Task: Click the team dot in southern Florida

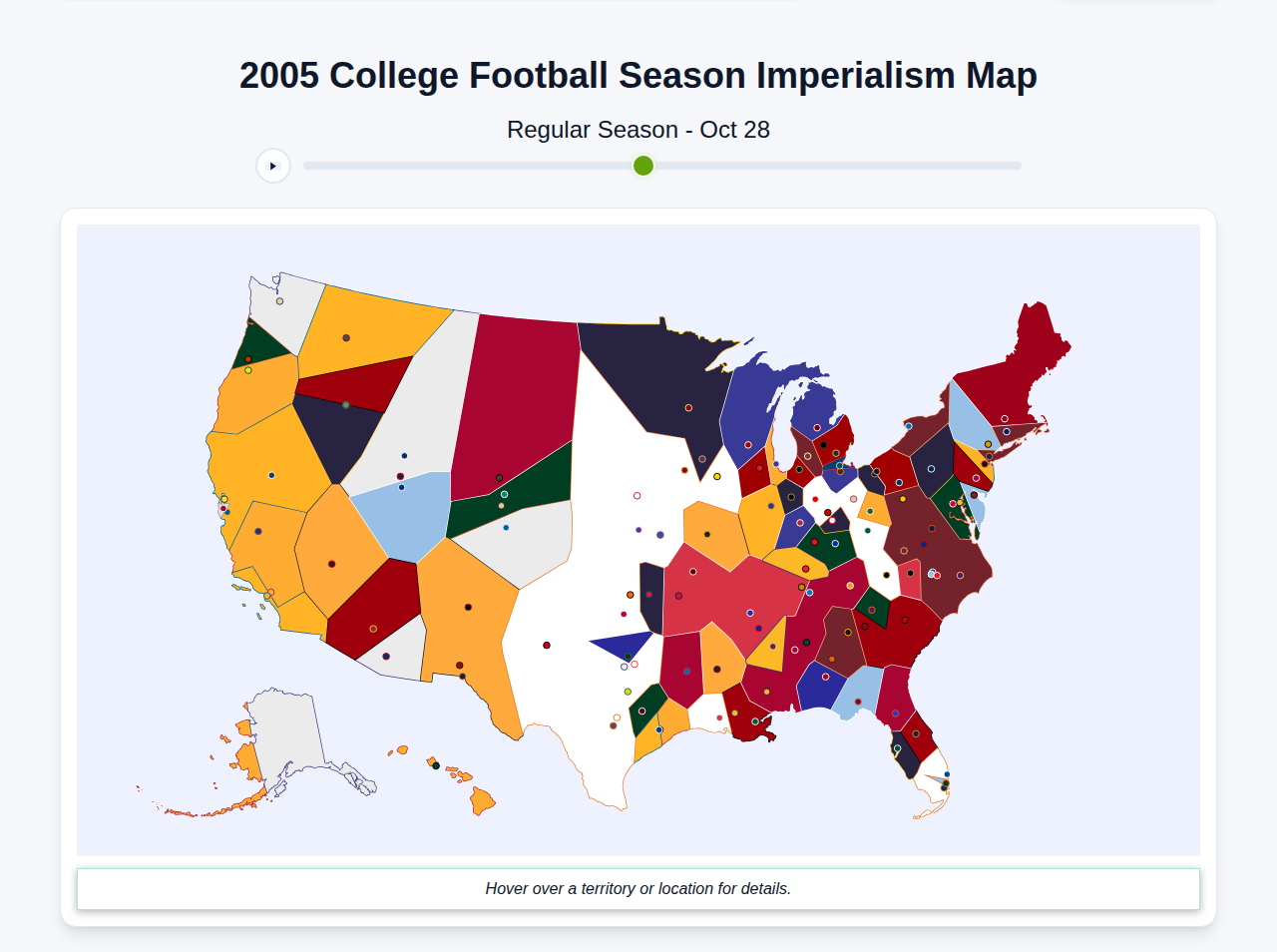Action: pyautogui.click(x=945, y=783)
